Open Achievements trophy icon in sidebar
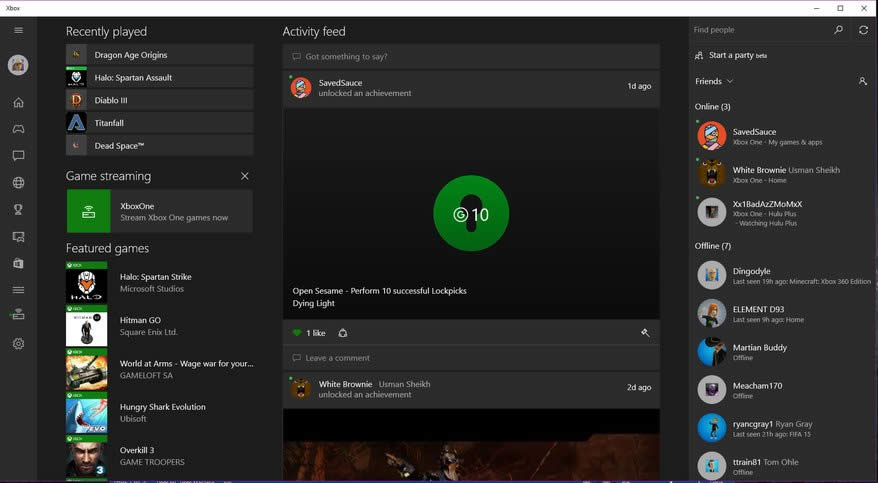Screen dimensions: 878x483 [x=18, y=210]
